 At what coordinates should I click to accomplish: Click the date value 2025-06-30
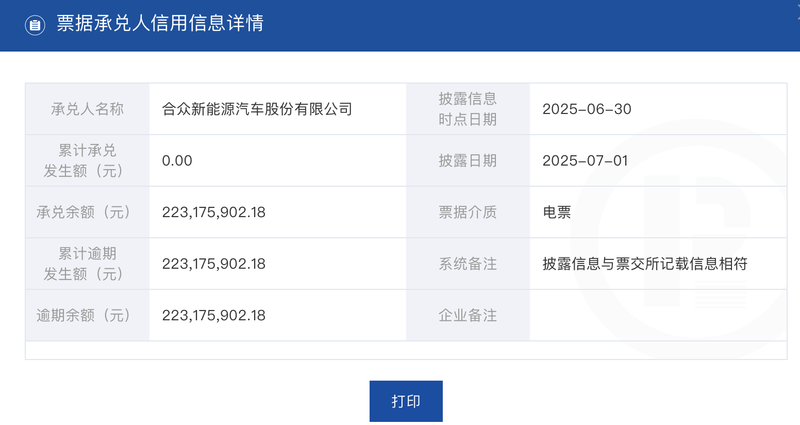[587, 109]
